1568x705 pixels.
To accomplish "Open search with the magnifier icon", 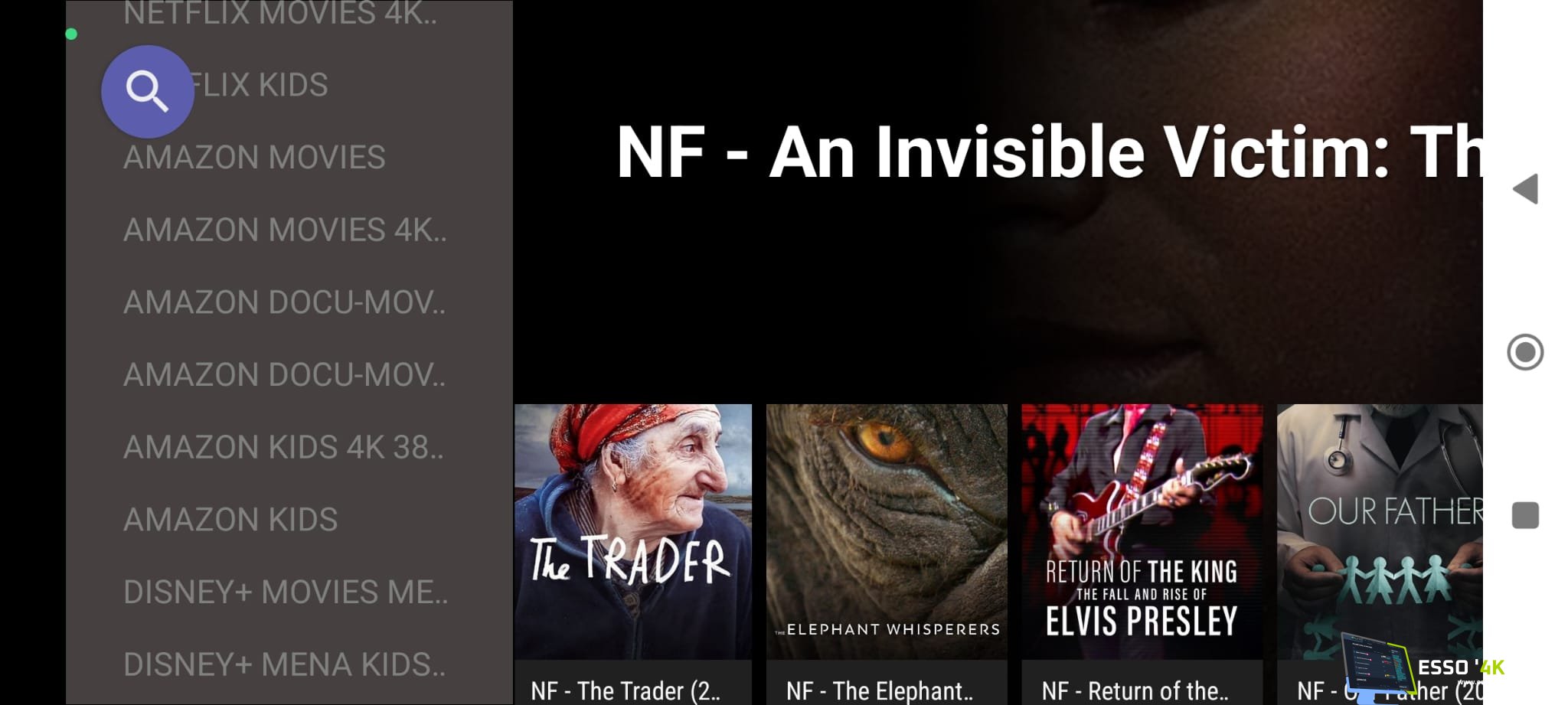I will 148,92.
